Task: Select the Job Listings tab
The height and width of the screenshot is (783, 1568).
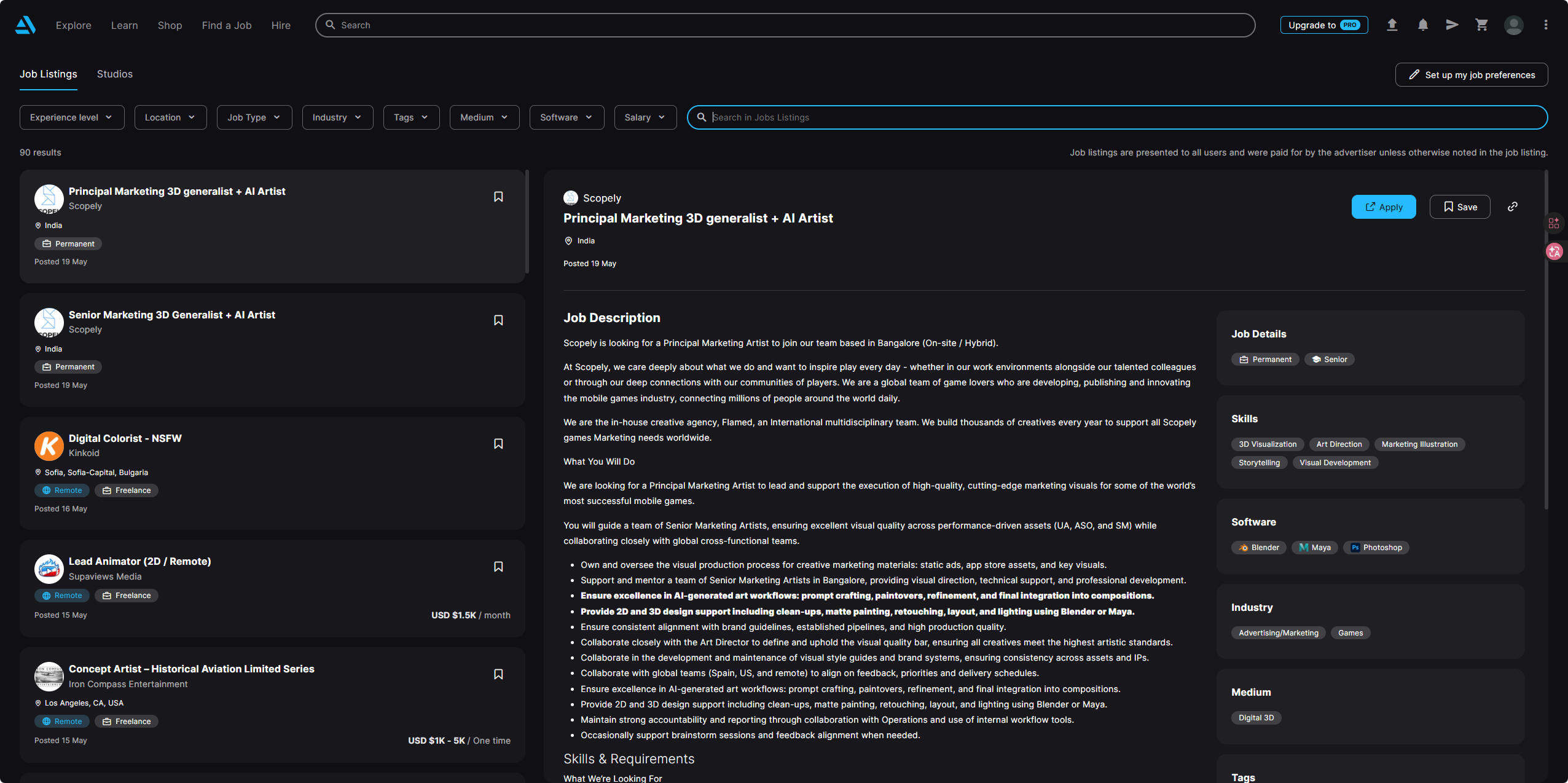Action: (49, 74)
